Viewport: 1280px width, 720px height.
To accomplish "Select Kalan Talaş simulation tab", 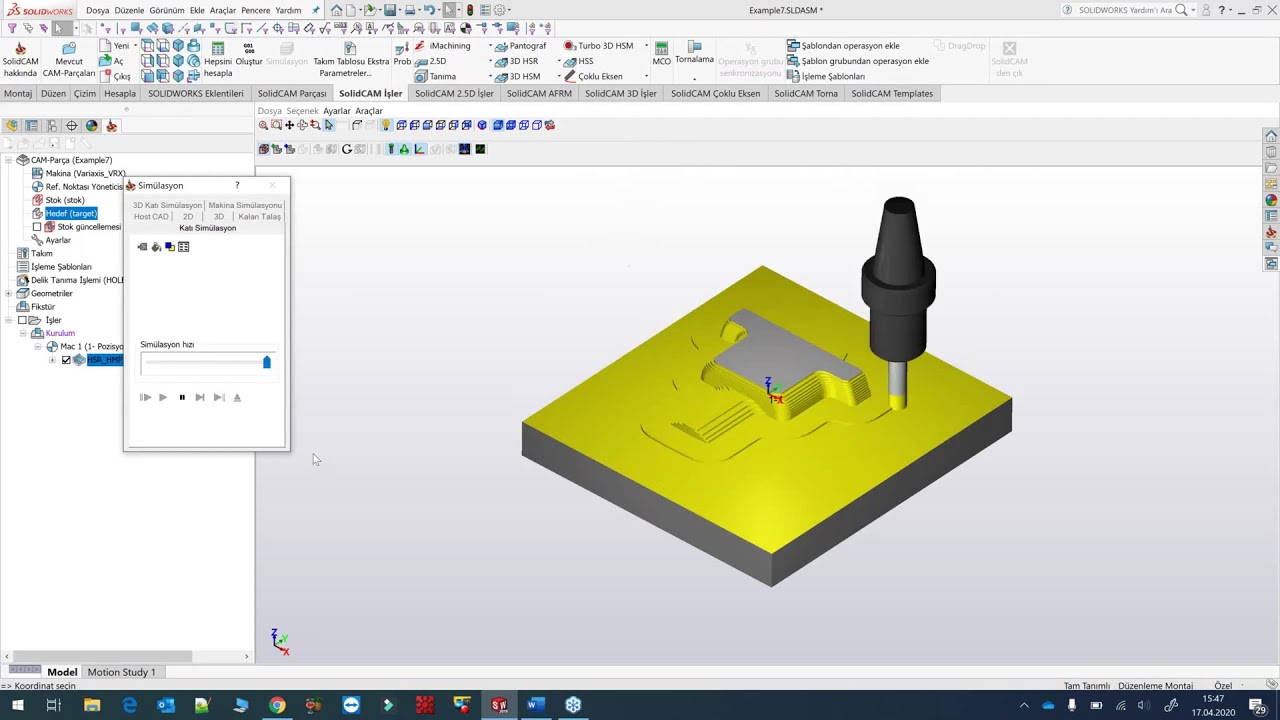I will tap(259, 217).
